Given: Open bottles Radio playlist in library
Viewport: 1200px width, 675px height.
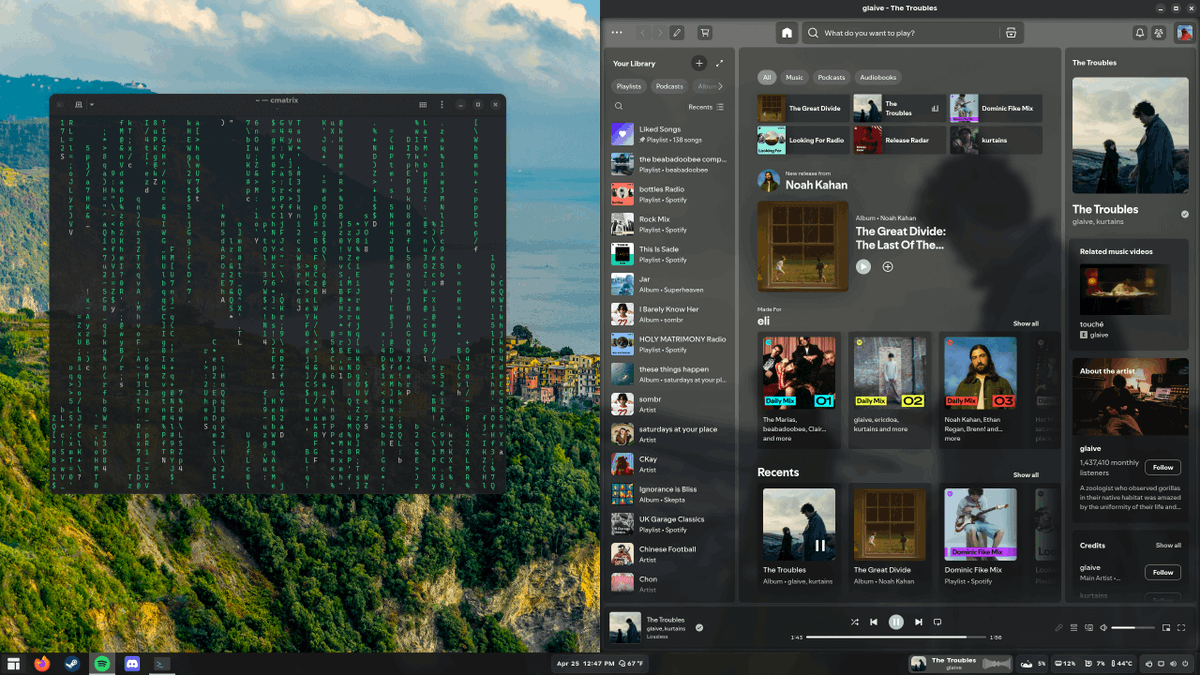Looking at the screenshot, I should 669,194.
